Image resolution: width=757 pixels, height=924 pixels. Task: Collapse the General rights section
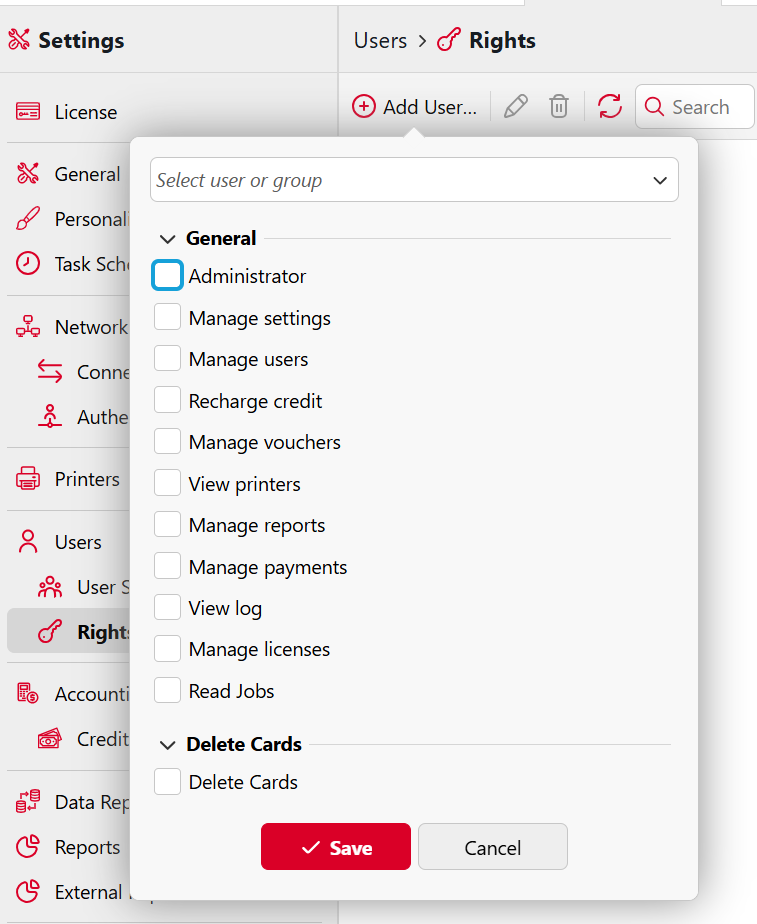click(167, 238)
